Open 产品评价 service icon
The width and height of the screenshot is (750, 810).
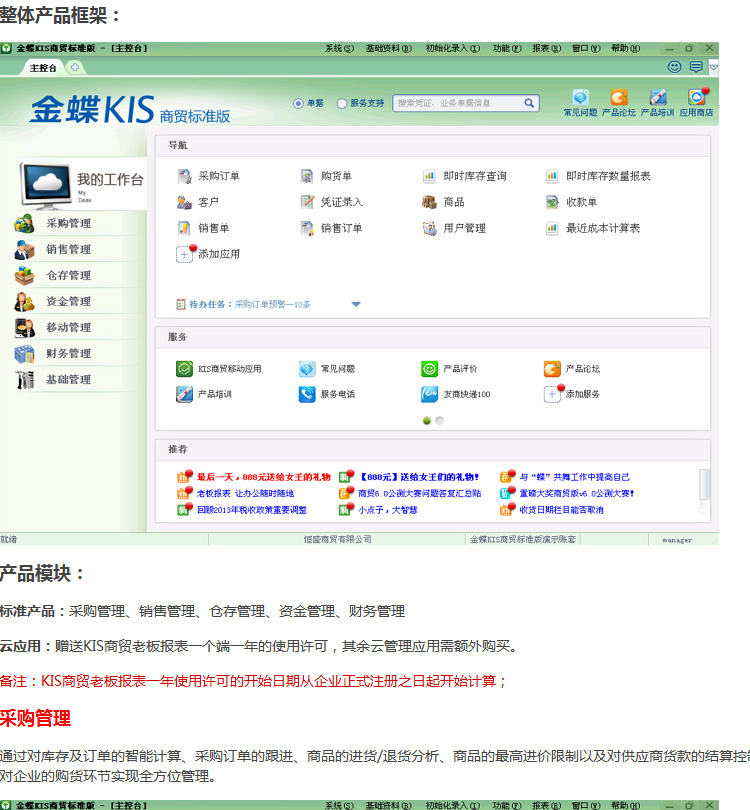point(429,369)
